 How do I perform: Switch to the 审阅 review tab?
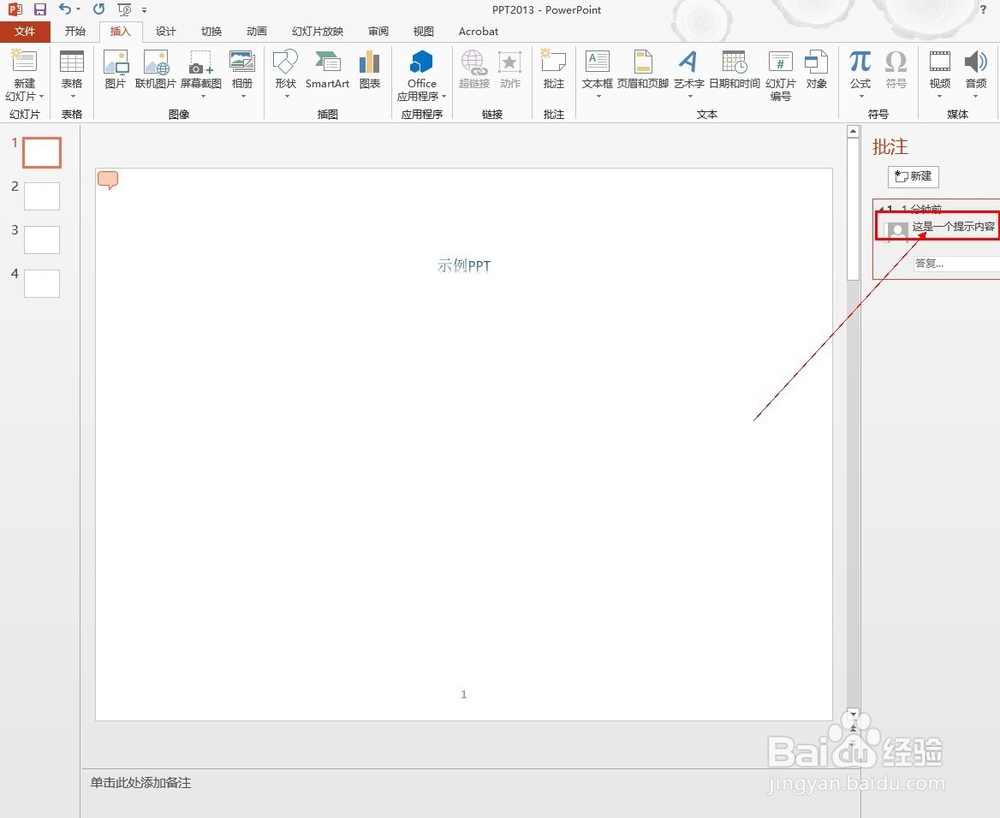[x=378, y=31]
